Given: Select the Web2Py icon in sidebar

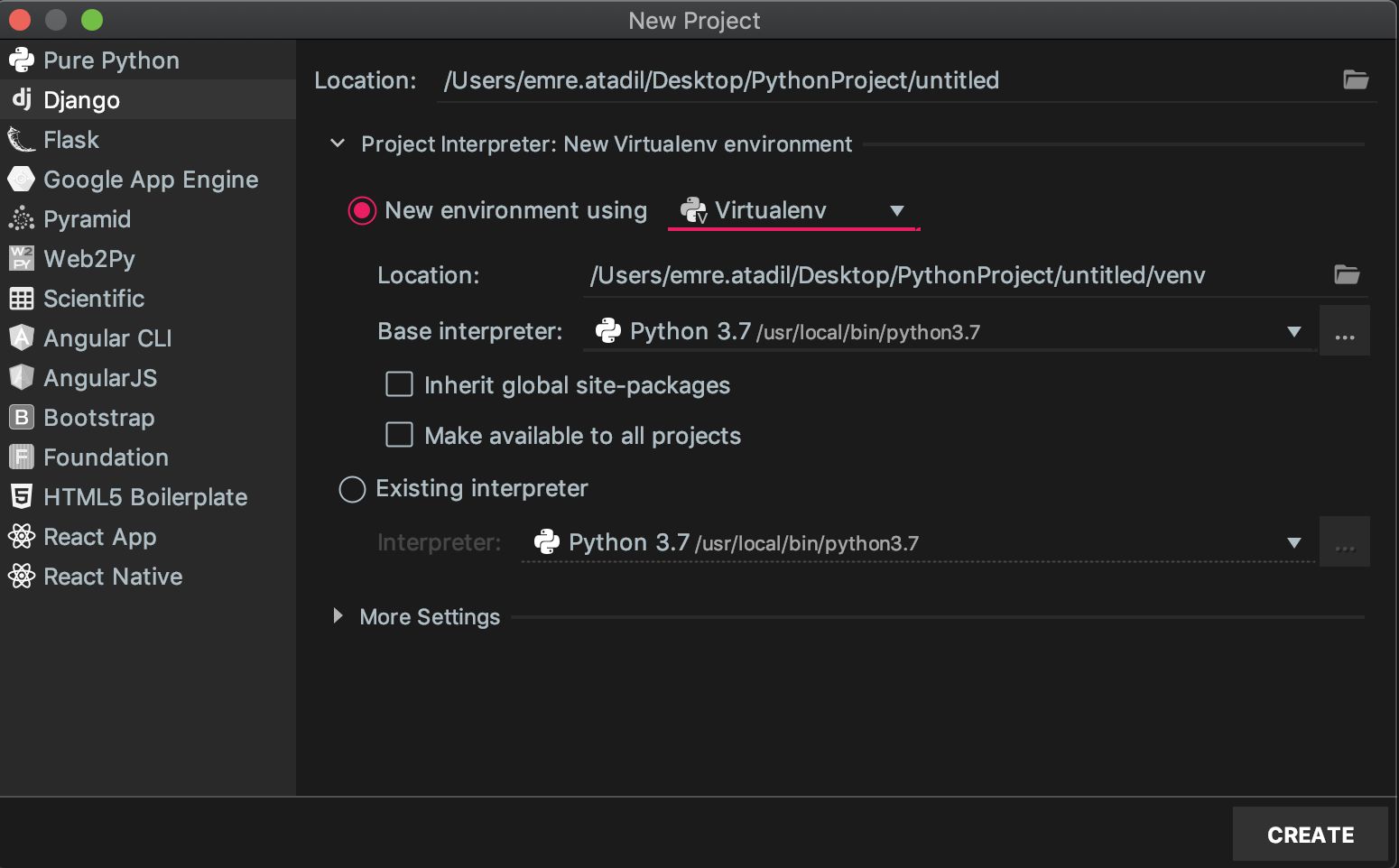Looking at the screenshot, I should tap(21, 259).
